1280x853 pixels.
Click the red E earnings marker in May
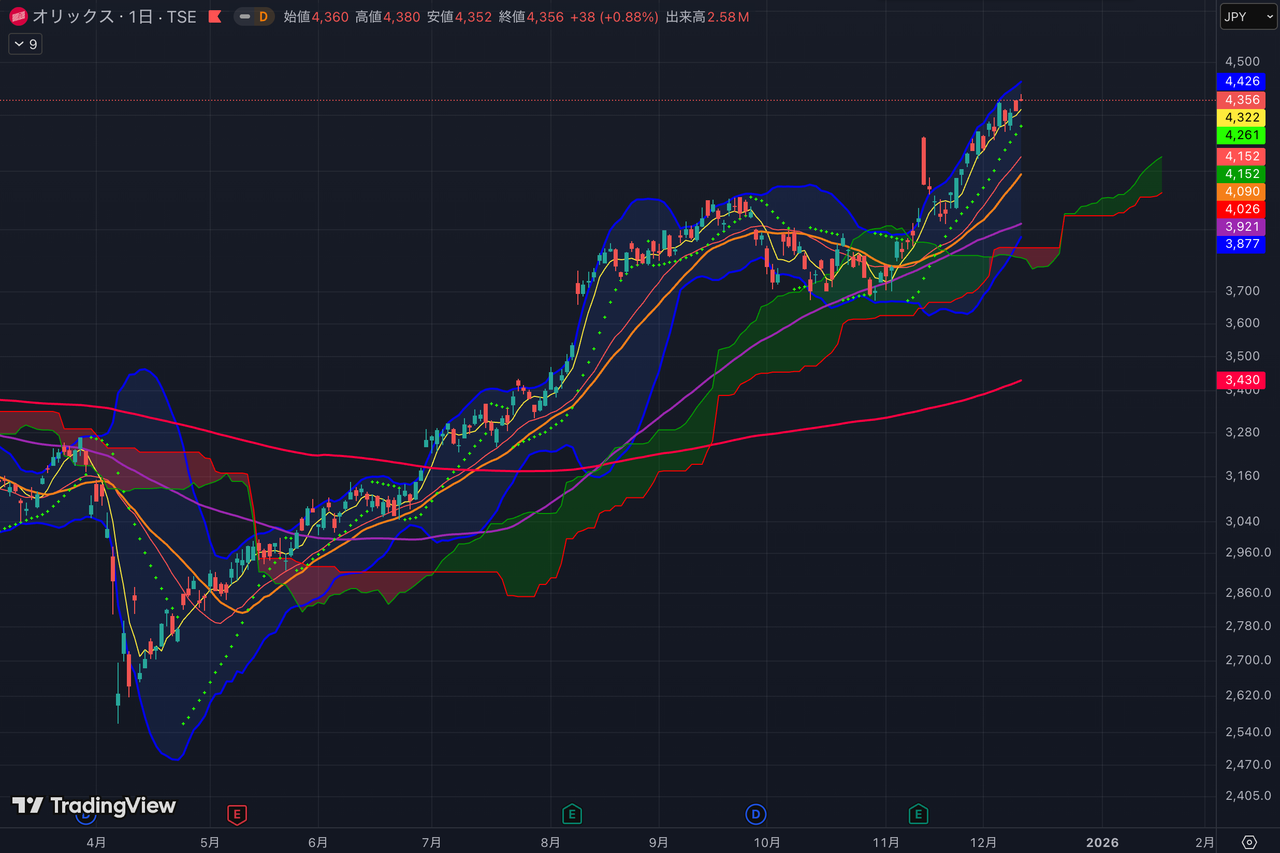point(237,814)
